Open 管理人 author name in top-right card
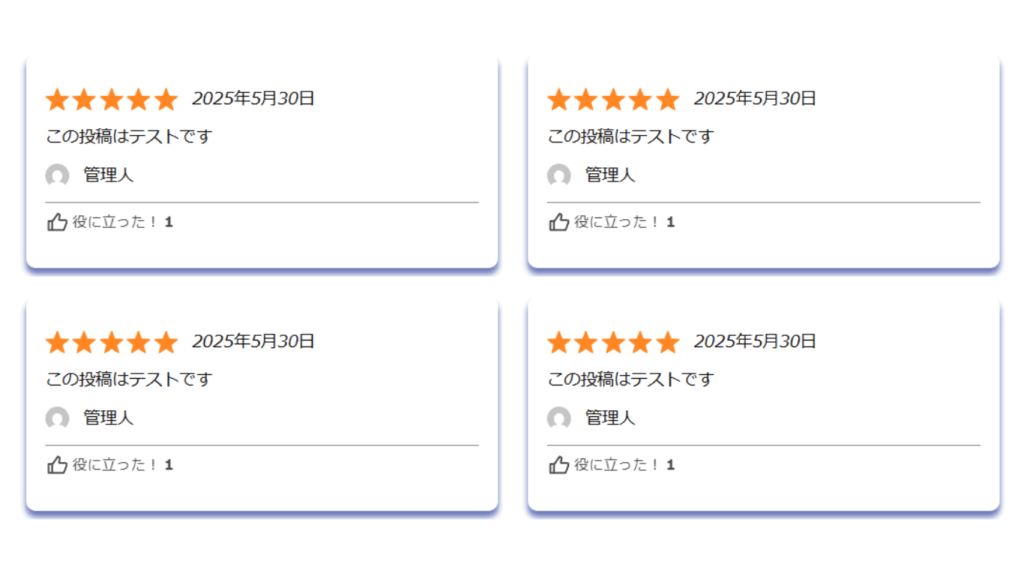The height and width of the screenshot is (576, 1024). [x=610, y=175]
